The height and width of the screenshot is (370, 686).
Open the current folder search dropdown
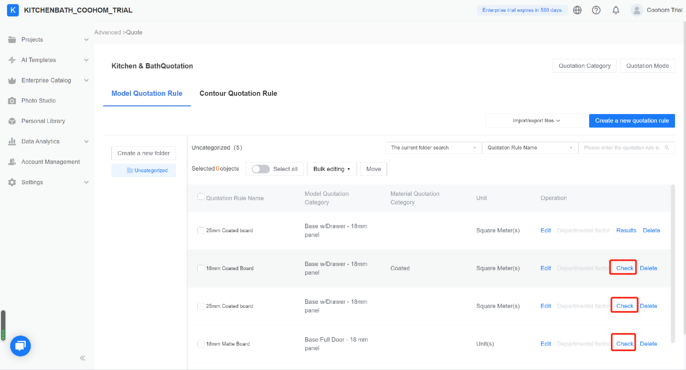[433, 148]
